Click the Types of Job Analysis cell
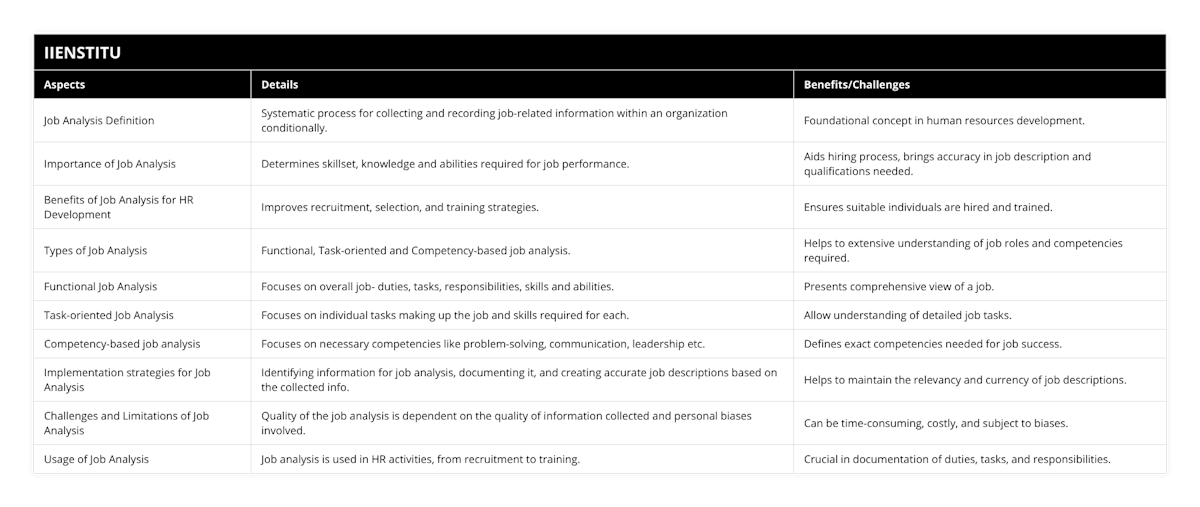Viewport: 1200px width, 507px height. point(96,250)
